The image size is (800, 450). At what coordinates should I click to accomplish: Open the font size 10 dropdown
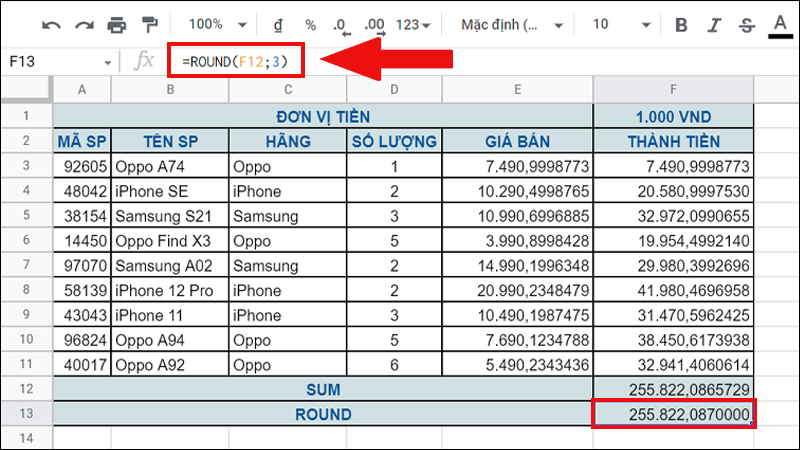[619, 24]
